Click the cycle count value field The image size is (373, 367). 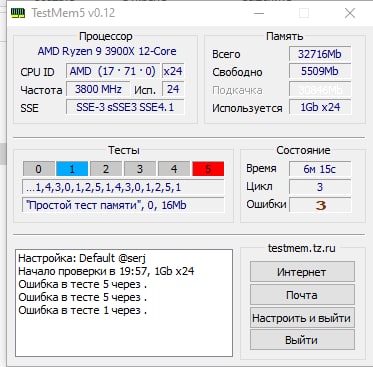320,187
